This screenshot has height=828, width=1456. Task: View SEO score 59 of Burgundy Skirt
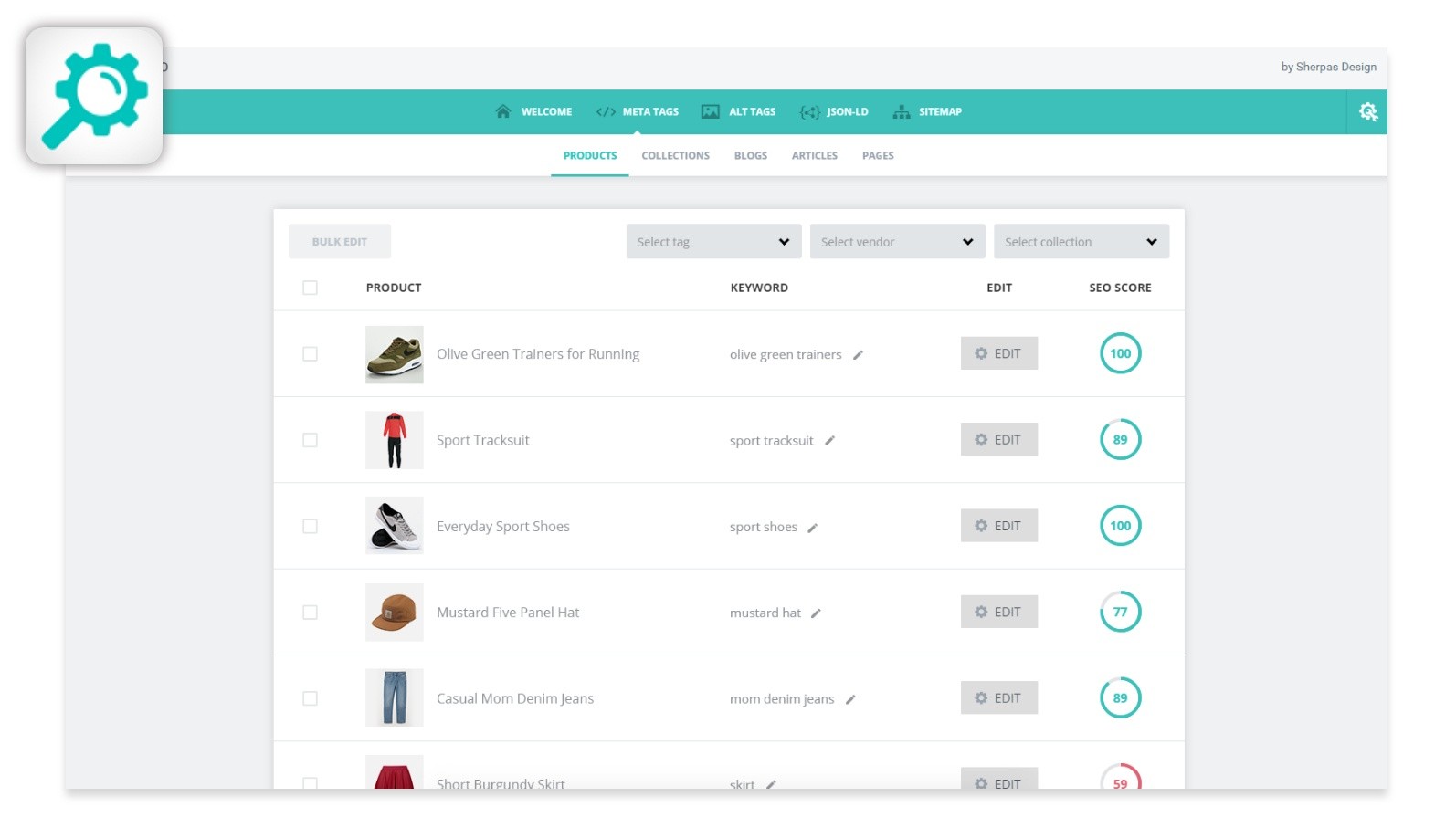[x=1120, y=777]
